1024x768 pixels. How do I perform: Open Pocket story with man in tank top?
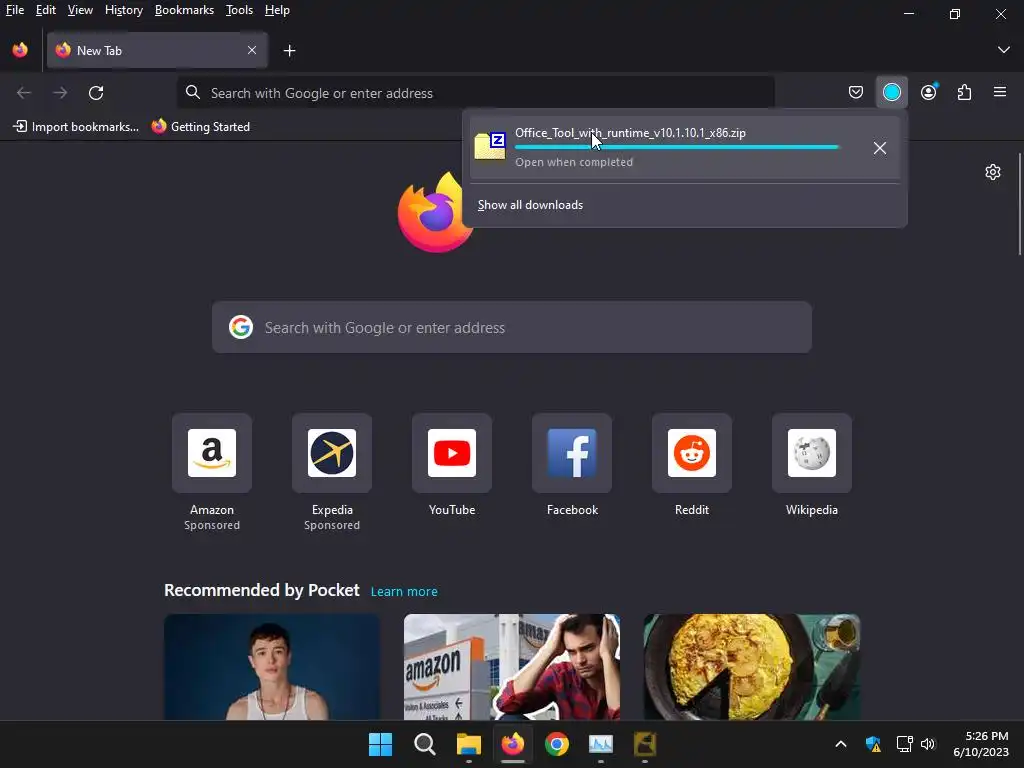(272, 667)
